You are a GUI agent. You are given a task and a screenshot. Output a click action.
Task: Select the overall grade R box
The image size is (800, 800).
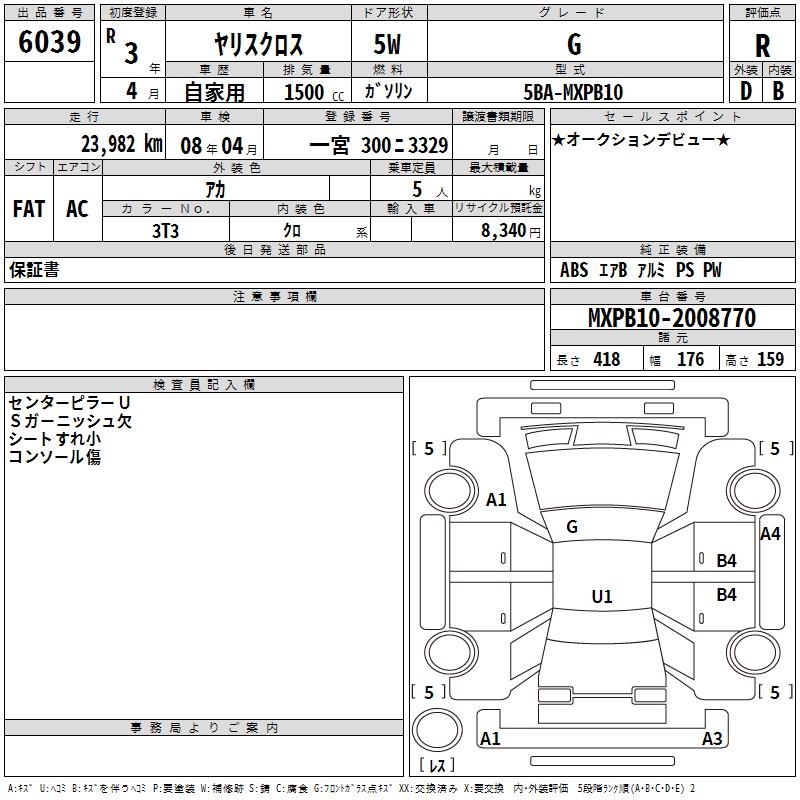click(x=762, y=42)
